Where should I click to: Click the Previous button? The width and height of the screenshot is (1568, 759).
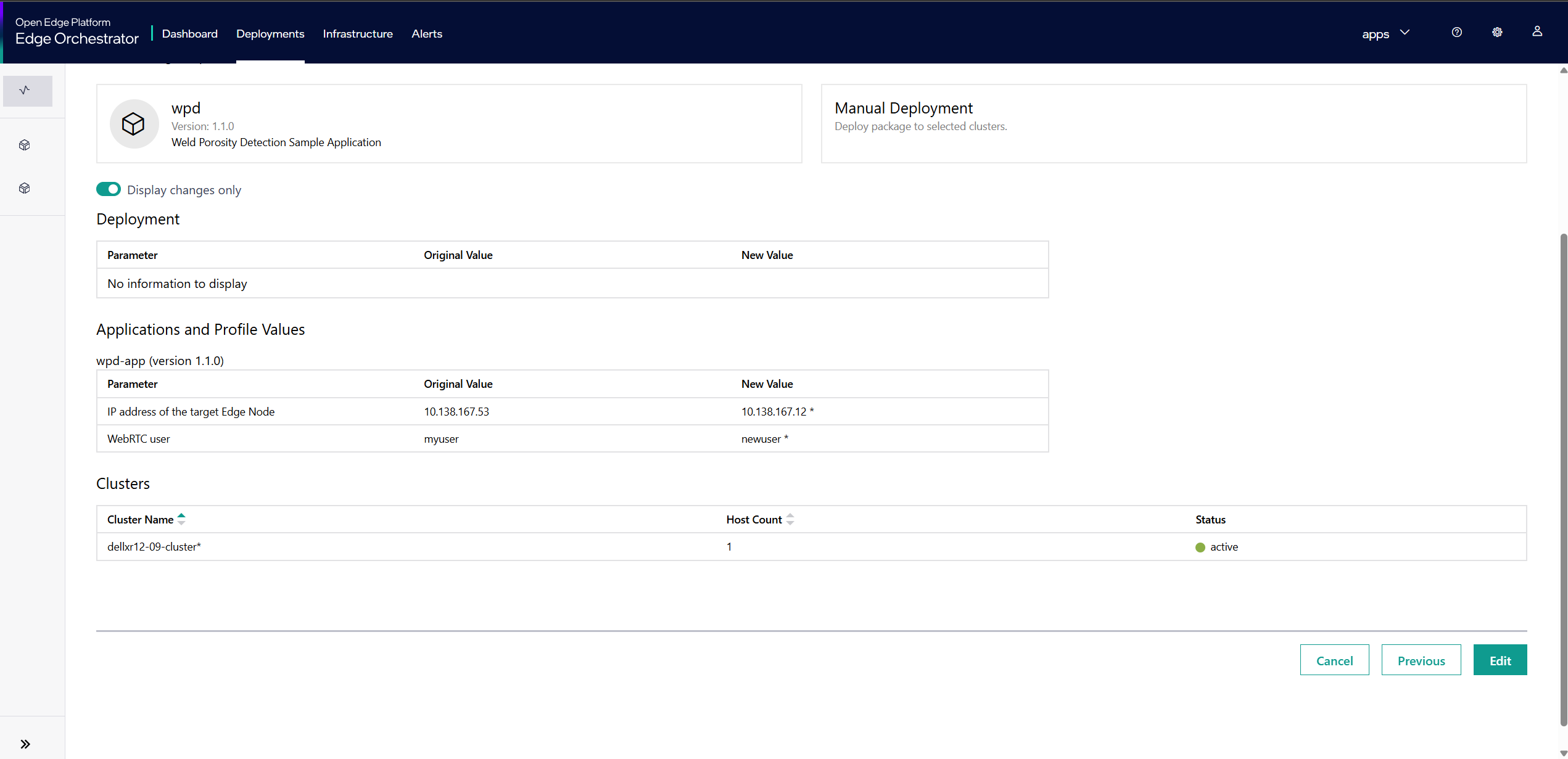(x=1421, y=660)
